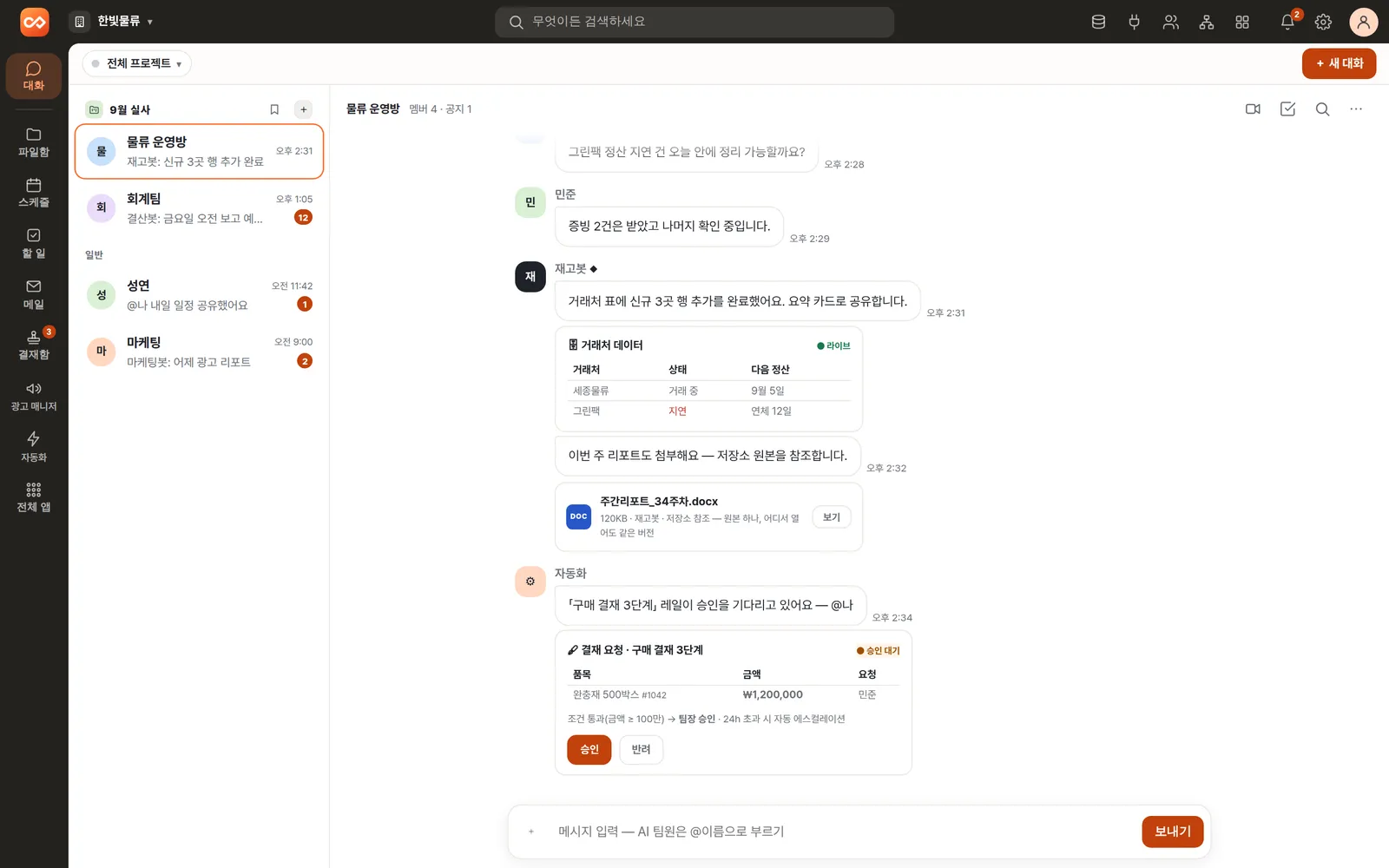Screen dimensions: 1389x868
Task: Reject the purchase with 반려
Action: click(x=642, y=749)
